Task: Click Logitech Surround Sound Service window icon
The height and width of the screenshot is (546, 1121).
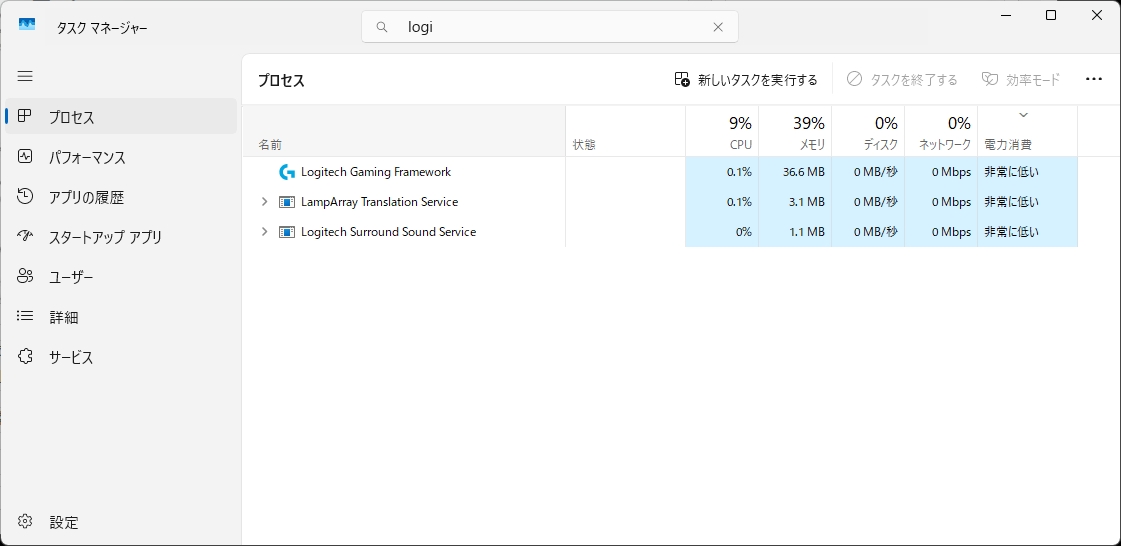Action: click(287, 232)
